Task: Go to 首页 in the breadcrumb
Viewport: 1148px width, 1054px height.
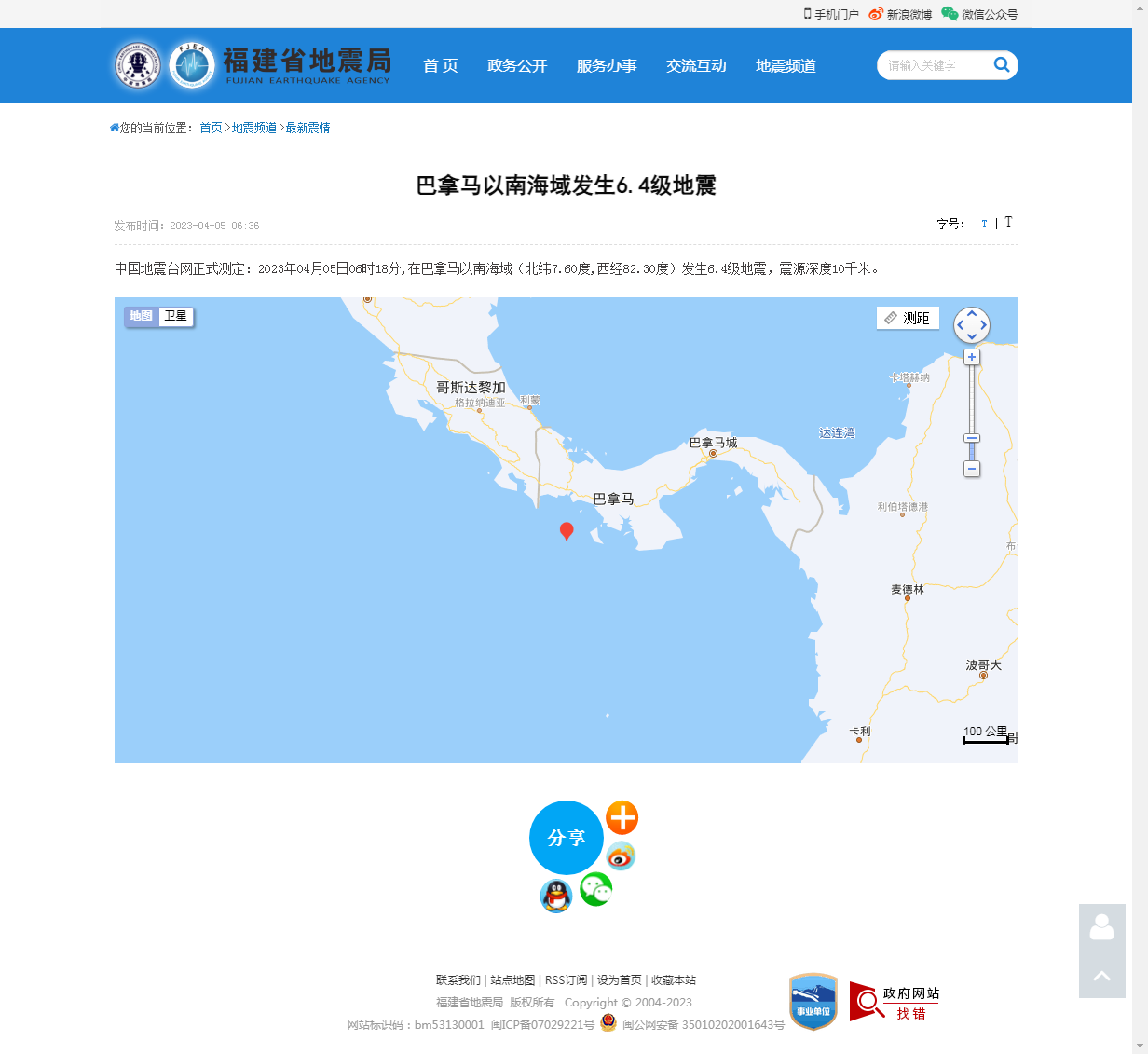Action: pos(211,128)
